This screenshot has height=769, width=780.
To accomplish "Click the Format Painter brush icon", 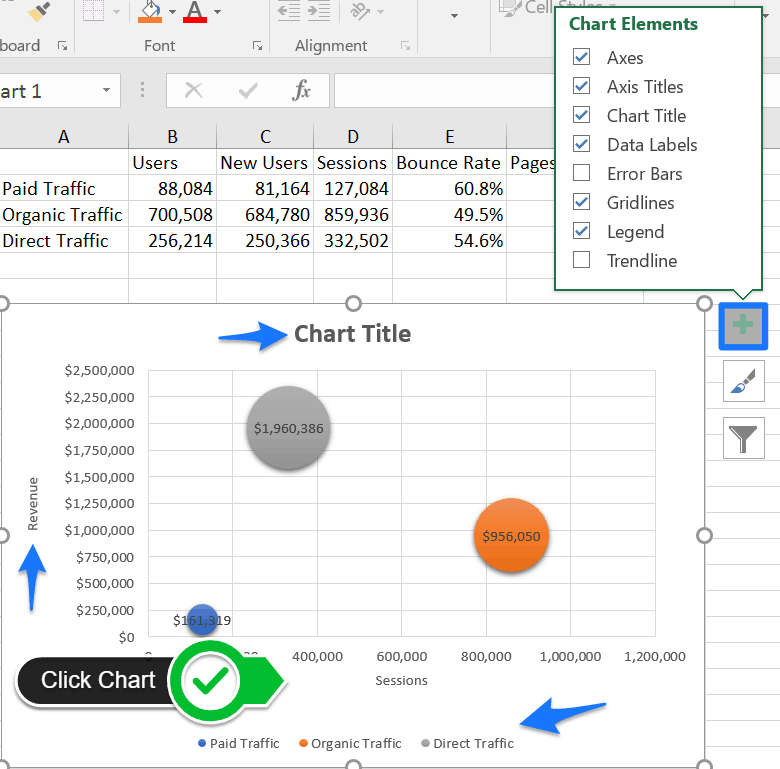I will (39, 11).
